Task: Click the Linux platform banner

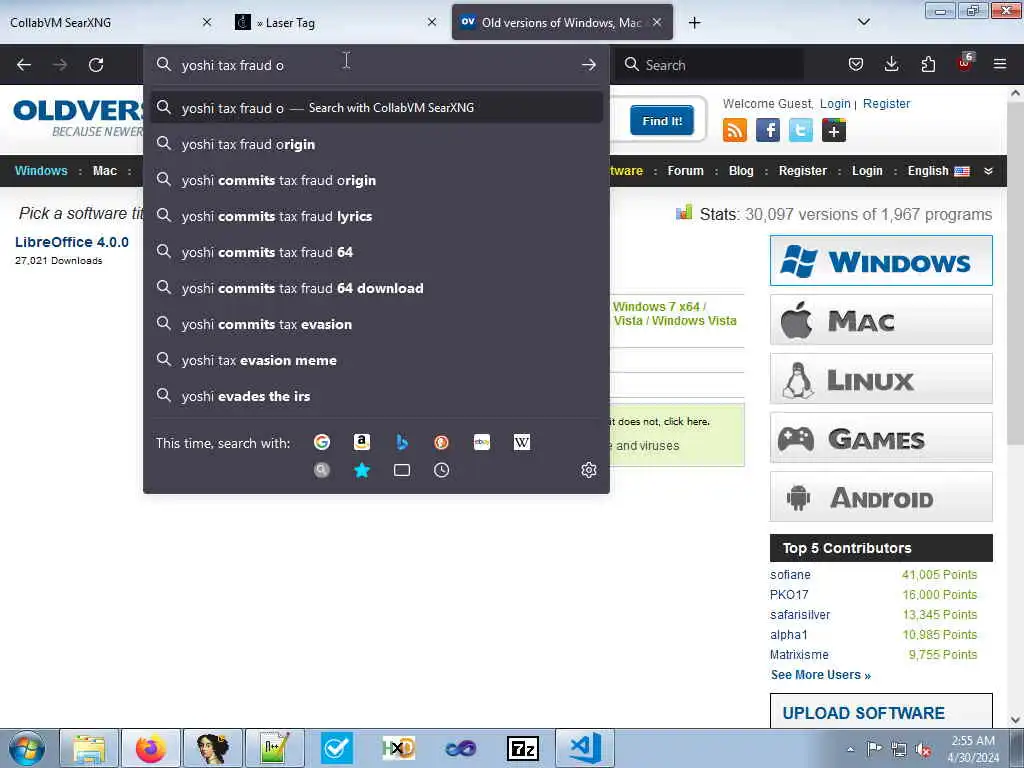Action: click(881, 379)
